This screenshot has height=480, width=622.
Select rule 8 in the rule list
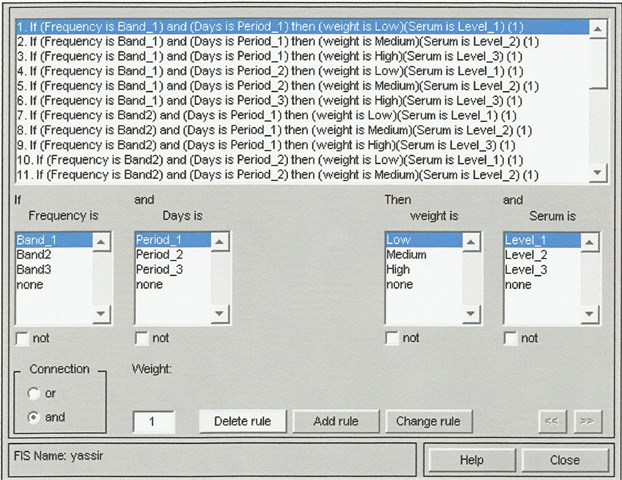pos(302,130)
